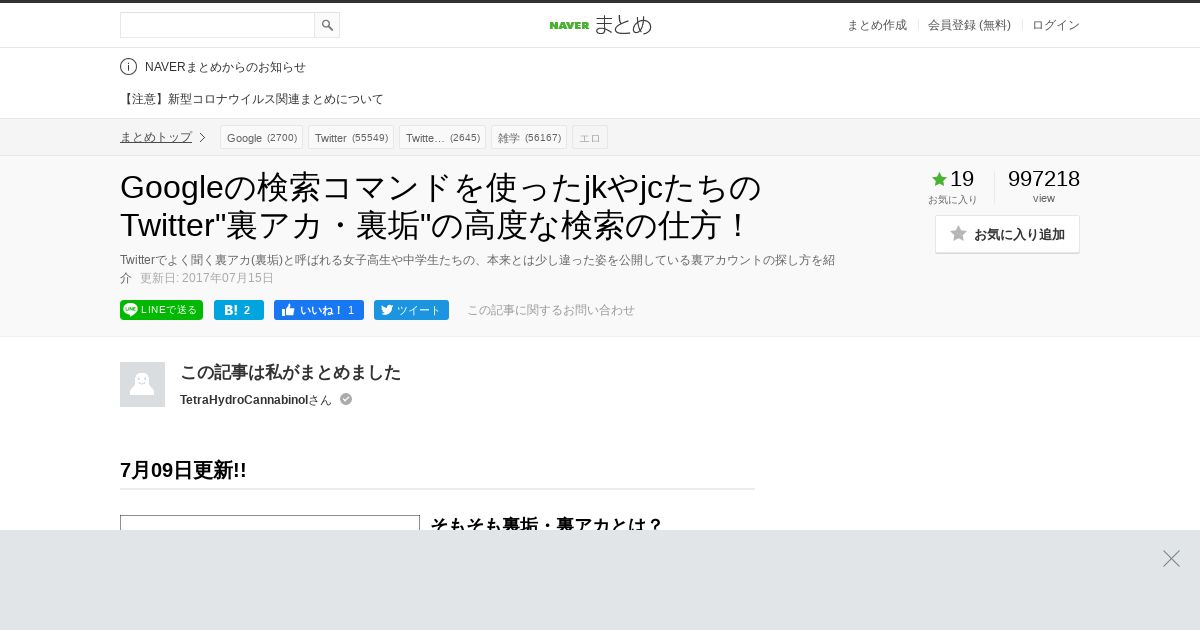
Task: Click the verified check badge icon
Action: (x=346, y=399)
